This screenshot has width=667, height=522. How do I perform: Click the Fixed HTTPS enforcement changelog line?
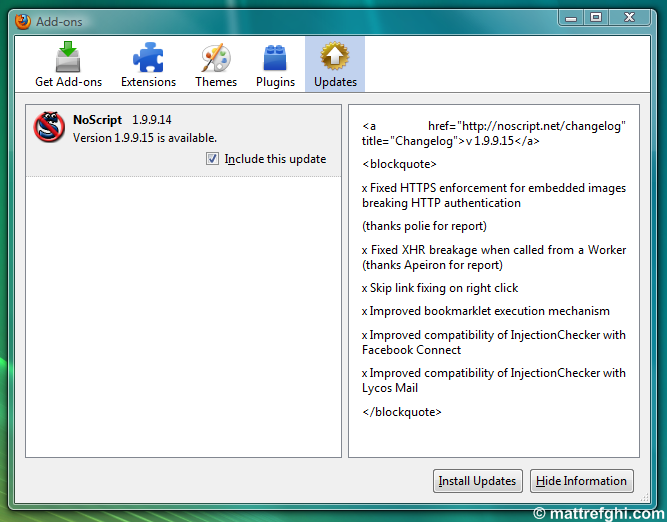[x=494, y=195]
